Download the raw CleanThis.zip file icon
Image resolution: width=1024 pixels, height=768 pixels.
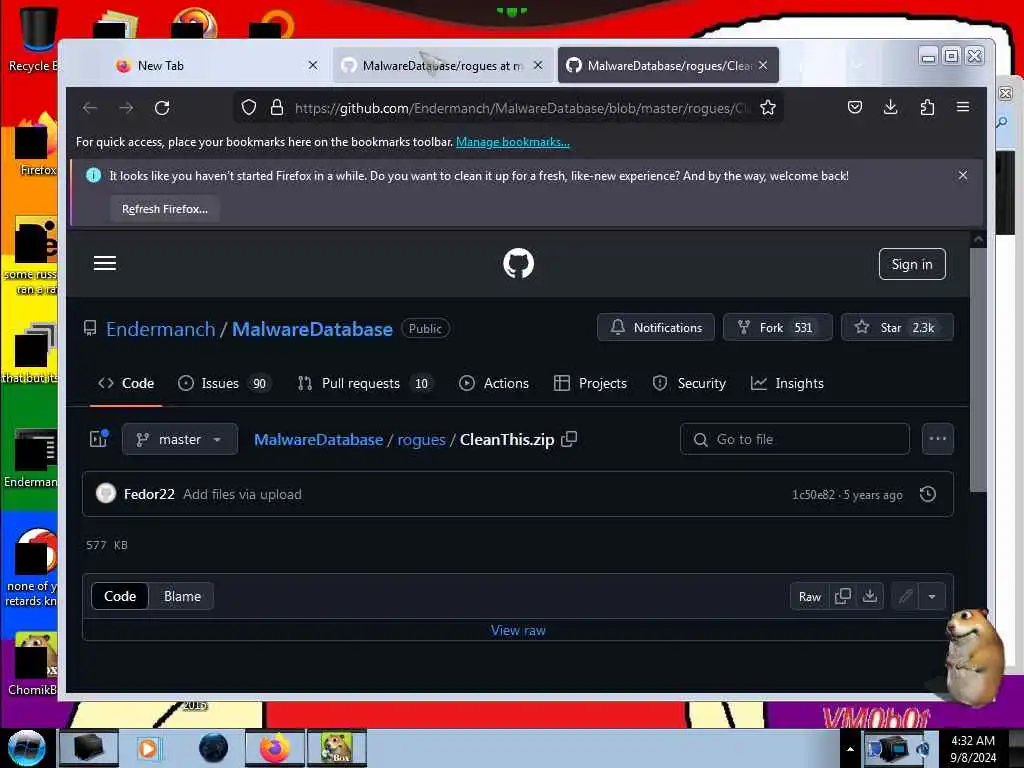(870, 596)
